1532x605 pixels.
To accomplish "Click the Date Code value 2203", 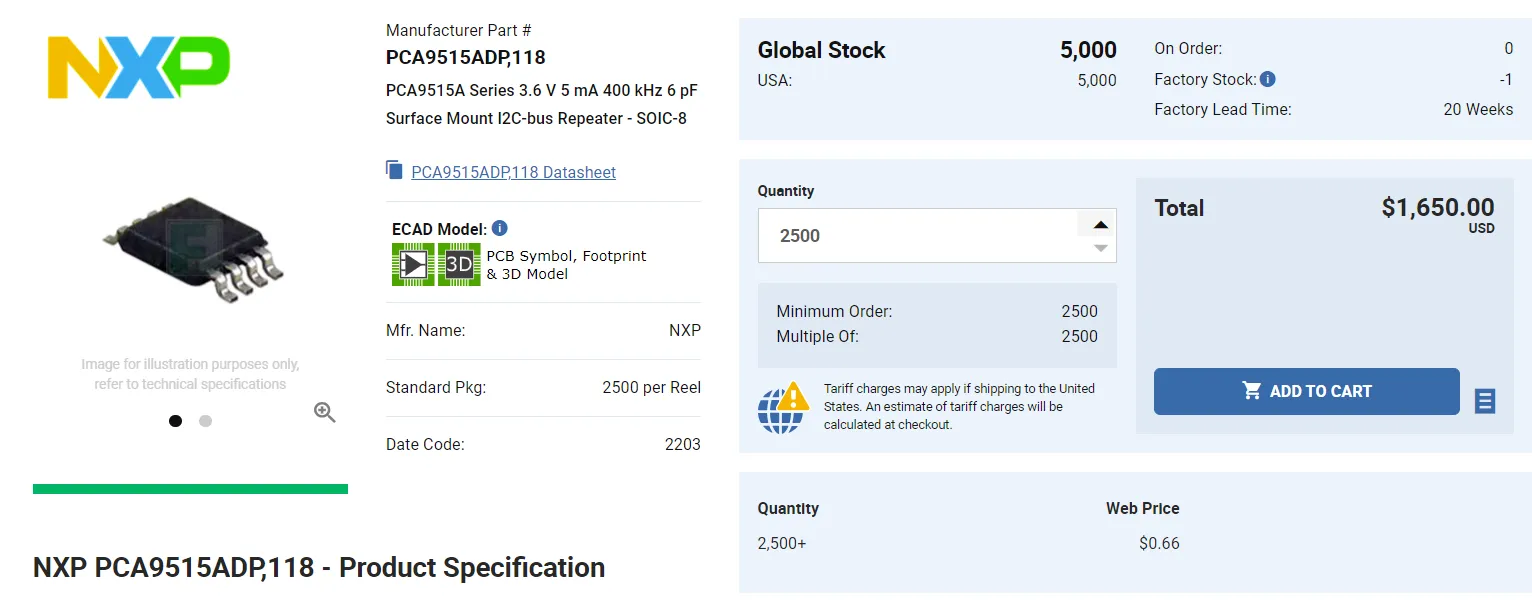I will 683,444.
